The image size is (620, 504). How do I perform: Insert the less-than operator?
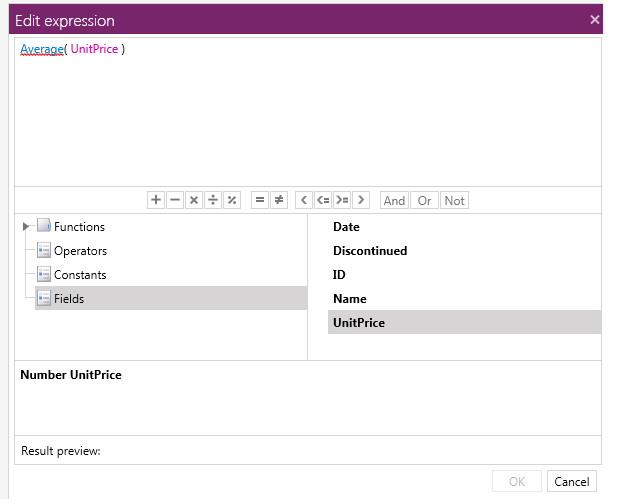click(304, 200)
